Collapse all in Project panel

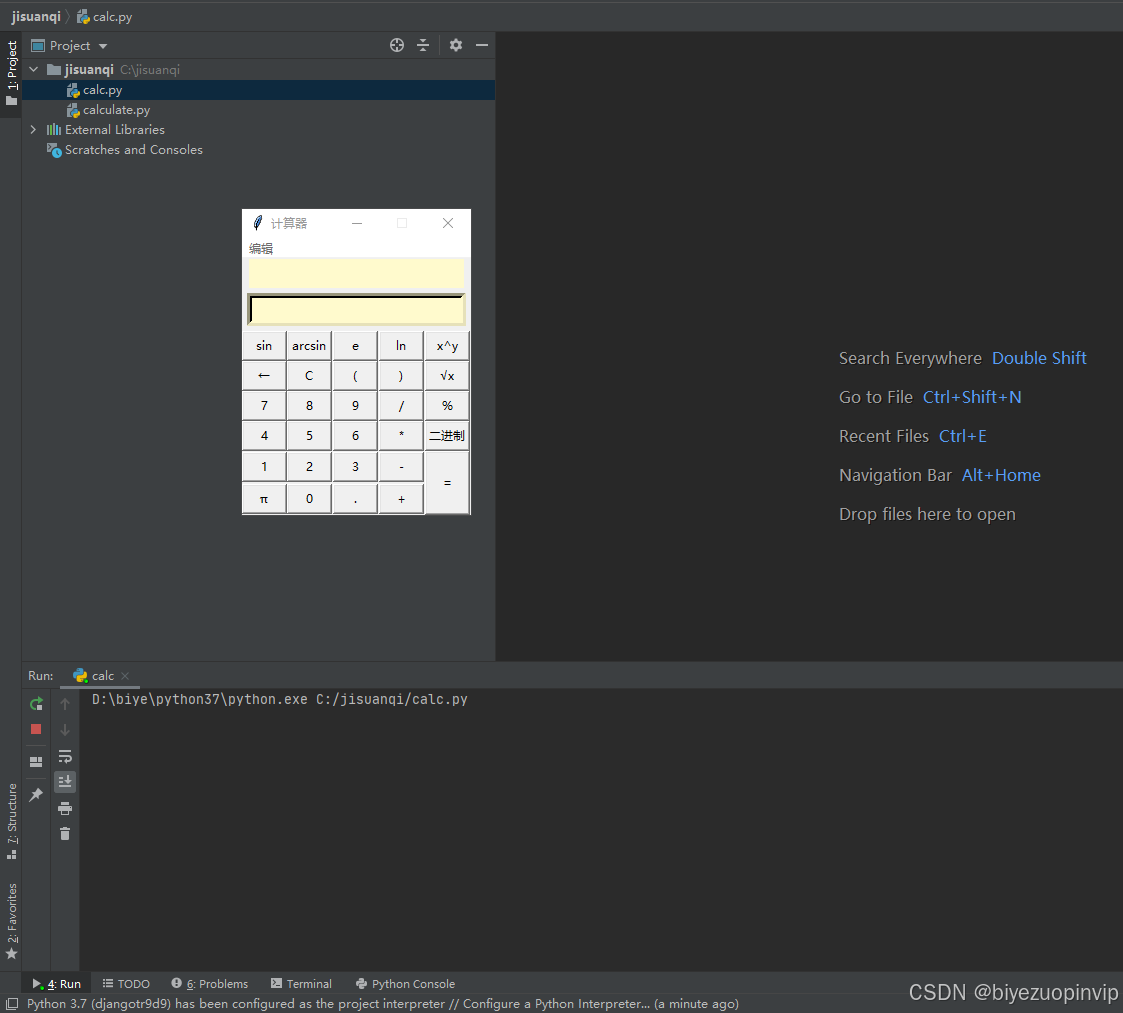423,45
